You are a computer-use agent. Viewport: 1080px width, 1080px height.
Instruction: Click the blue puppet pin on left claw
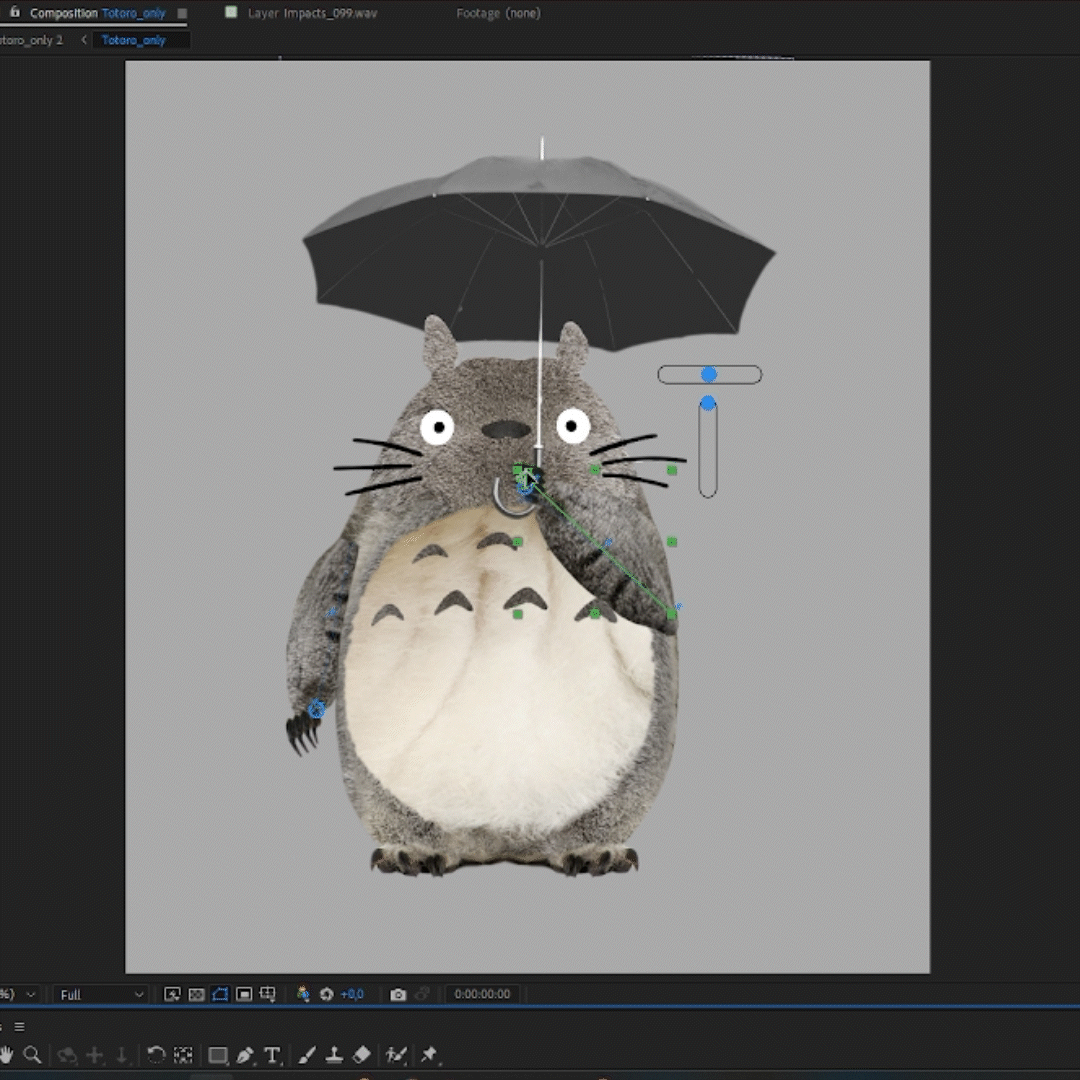tap(316, 709)
